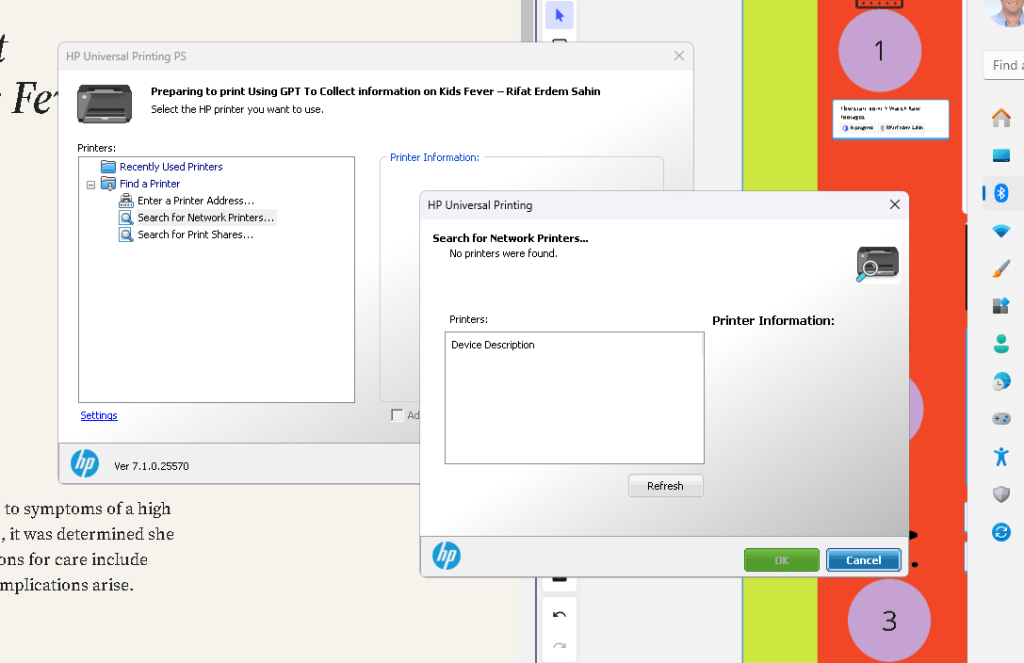Open System settings monitor icon
The image size is (1024, 663).
pos(1000,155)
